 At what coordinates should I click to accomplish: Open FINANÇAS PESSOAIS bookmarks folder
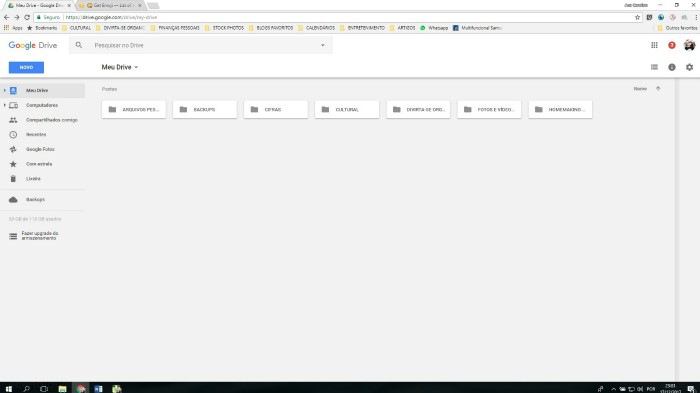tap(175, 28)
